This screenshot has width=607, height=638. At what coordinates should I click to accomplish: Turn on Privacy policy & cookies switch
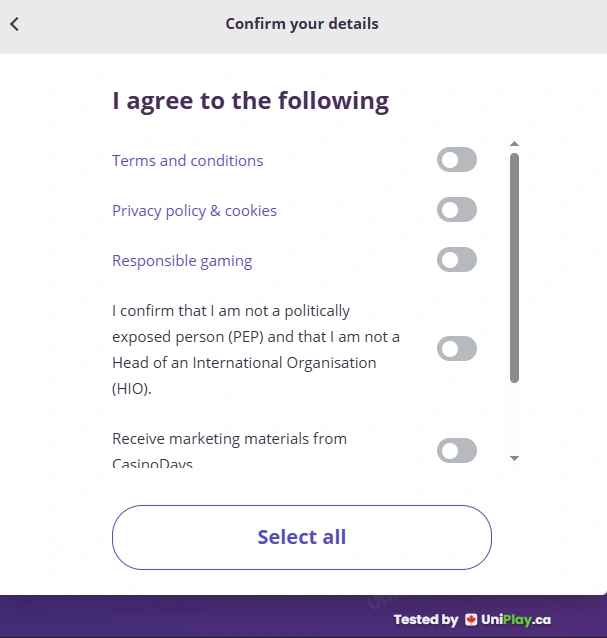pos(457,210)
